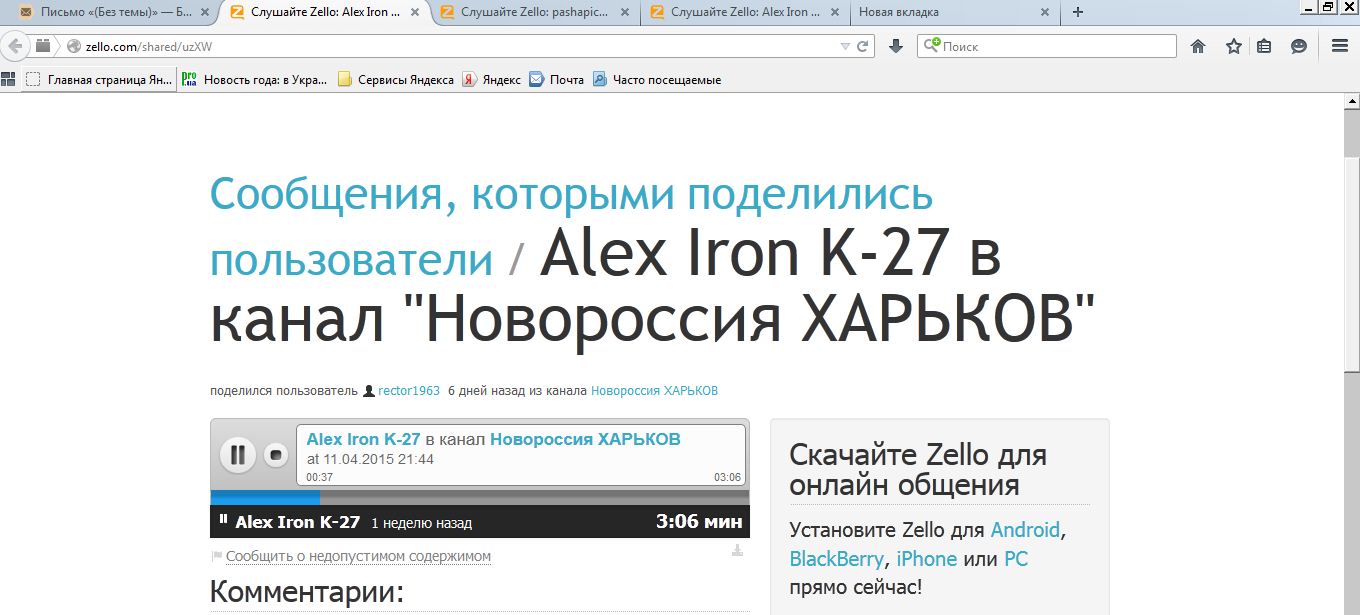Click the chat smiley icon in toolbar
This screenshot has height=615, width=1360.
(x=1299, y=46)
